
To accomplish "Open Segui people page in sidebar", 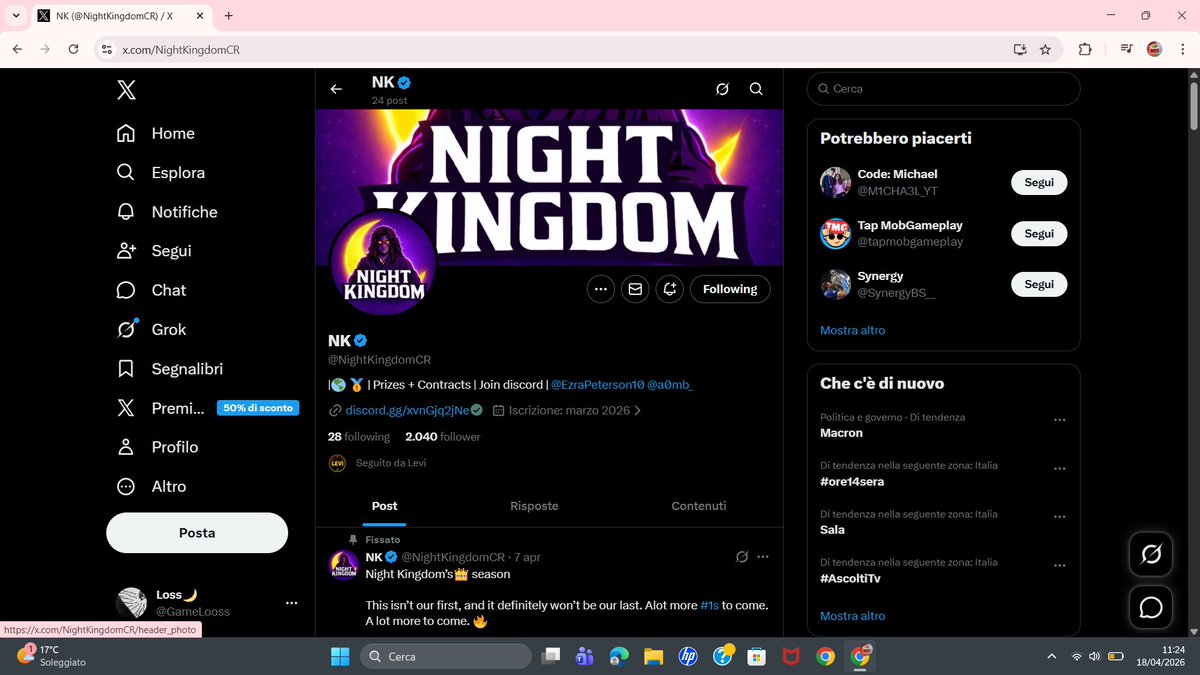I will coord(153,251).
